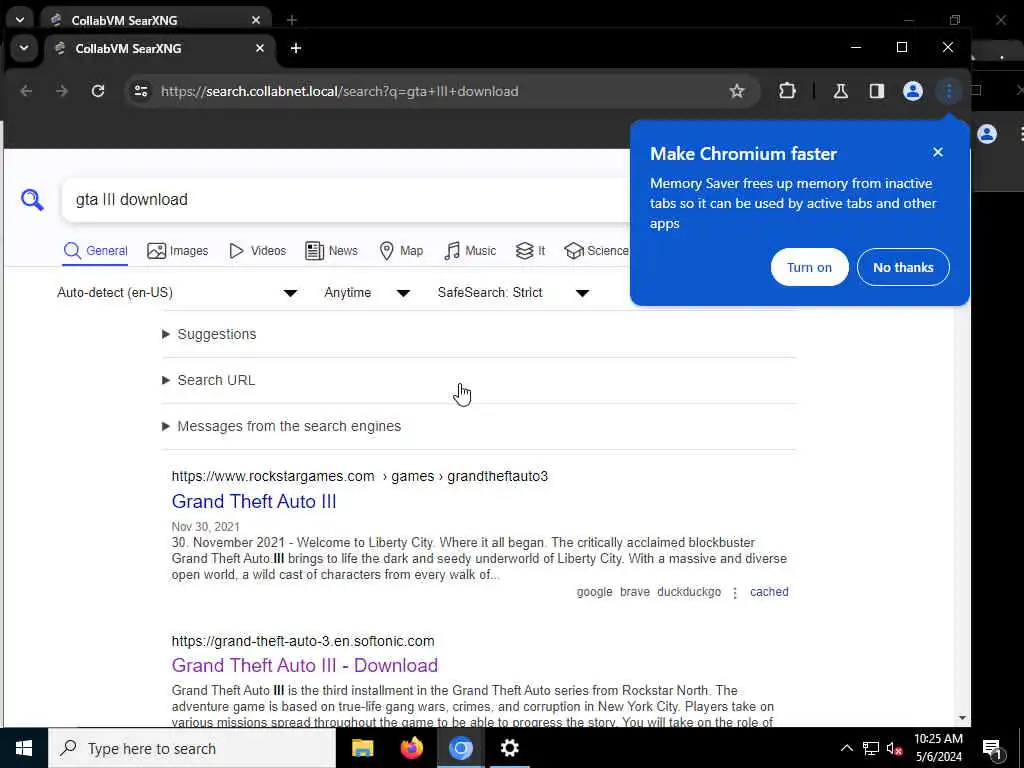Click the 'duckduckgo' engine label
Viewport: 1024px width, 768px height.
(689, 592)
